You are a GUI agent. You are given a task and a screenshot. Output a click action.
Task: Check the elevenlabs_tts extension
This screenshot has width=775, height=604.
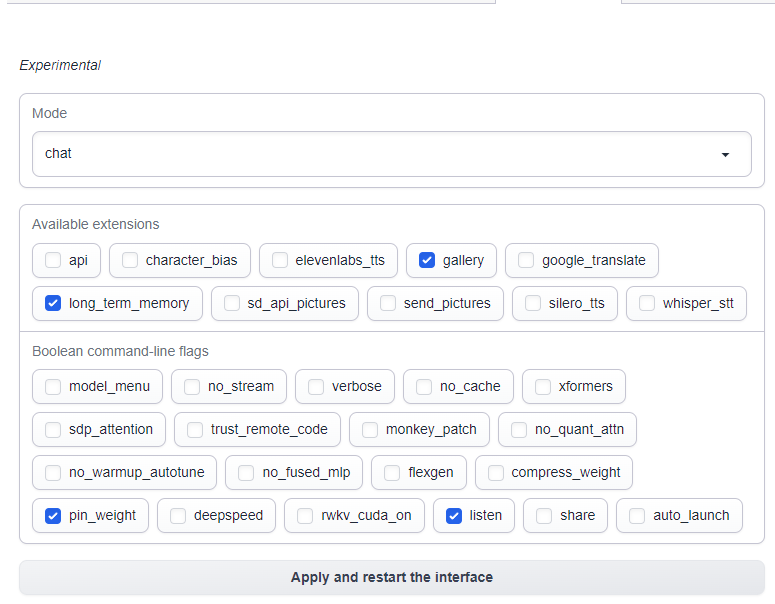[280, 260]
